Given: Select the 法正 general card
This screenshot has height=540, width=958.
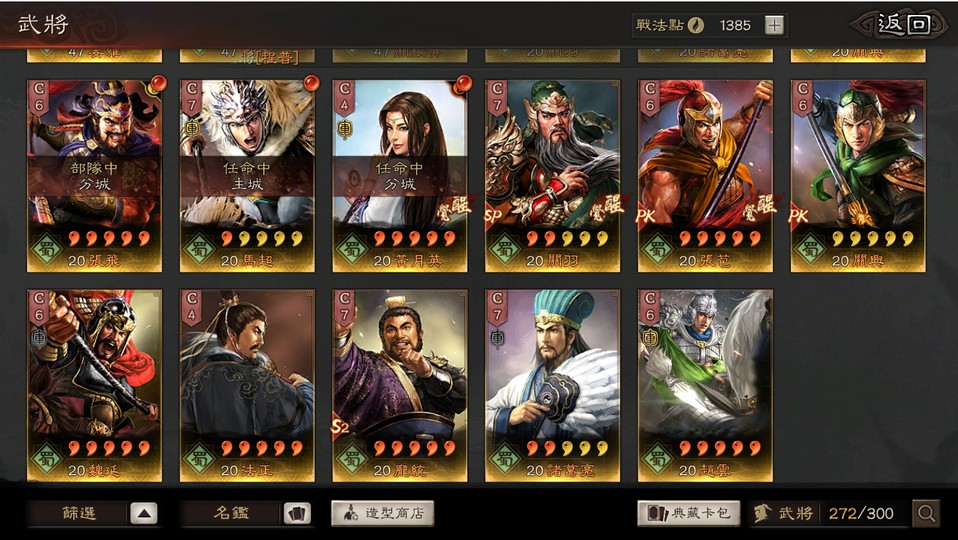Looking at the screenshot, I should click(x=247, y=385).
